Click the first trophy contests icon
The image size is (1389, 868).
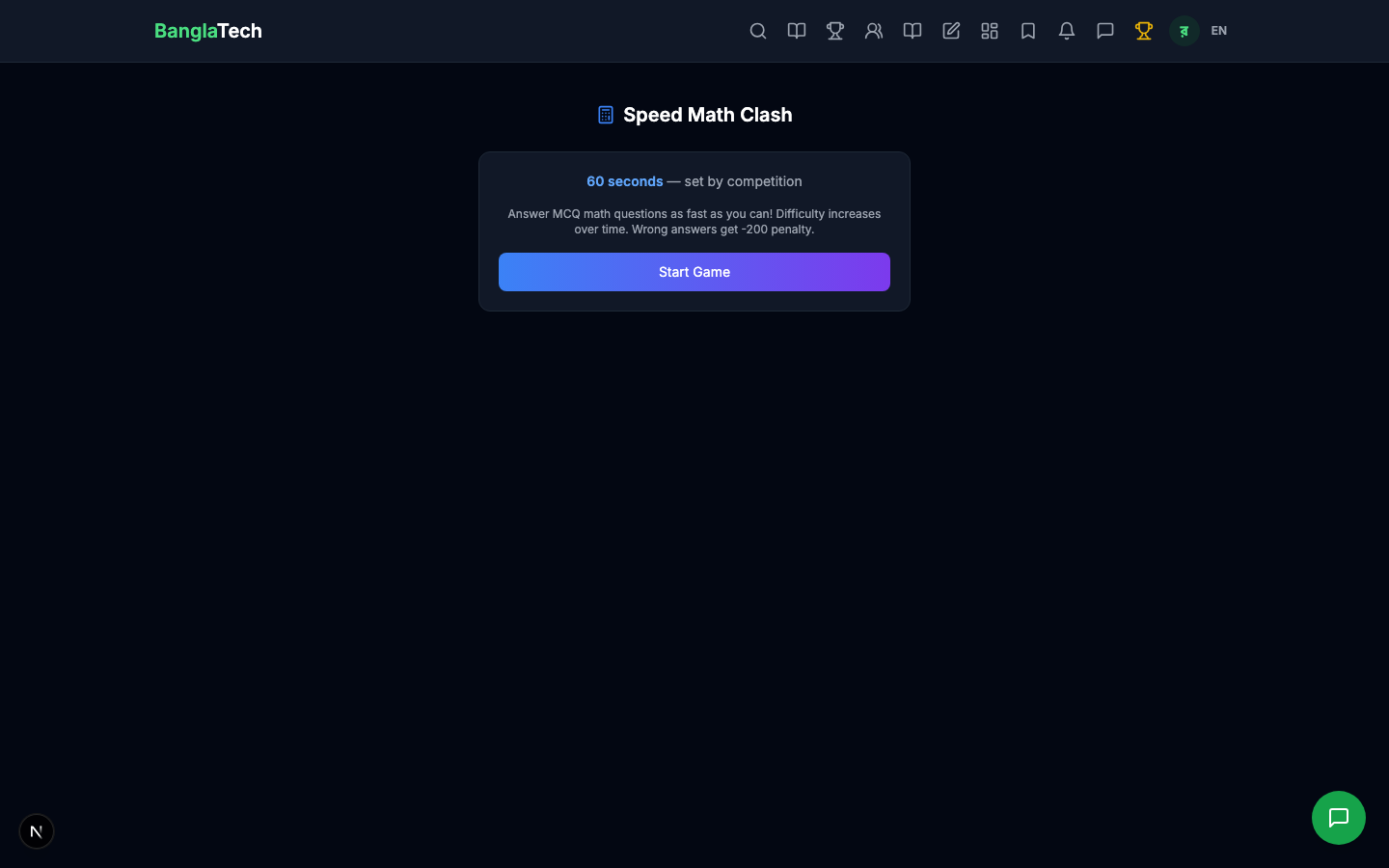coord(835,31)
